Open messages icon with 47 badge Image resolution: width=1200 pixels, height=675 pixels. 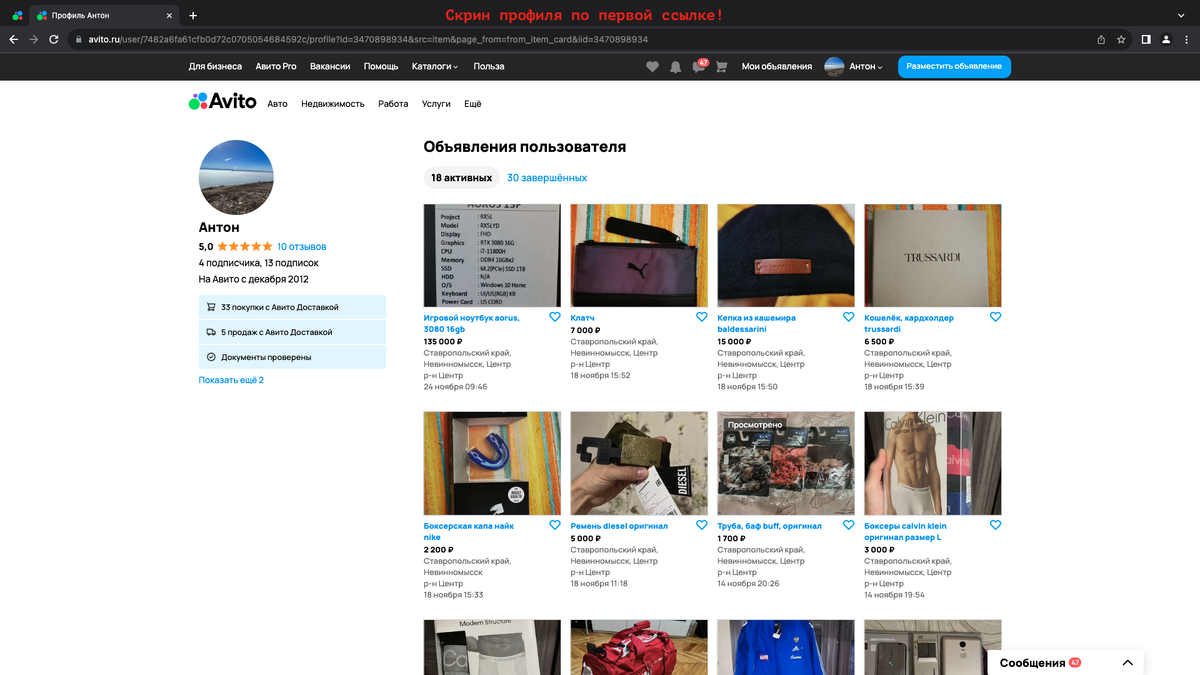(699, 67)
